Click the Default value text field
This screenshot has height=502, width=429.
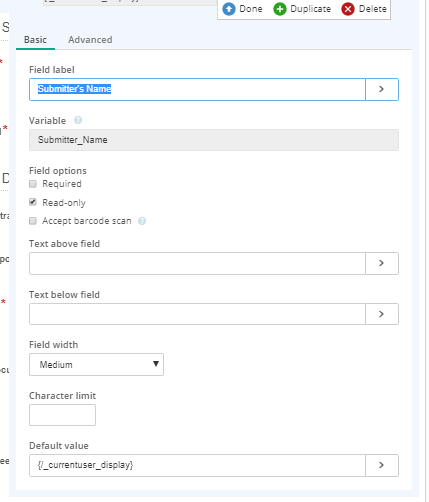pyautogui.click(x=197, y=465)
